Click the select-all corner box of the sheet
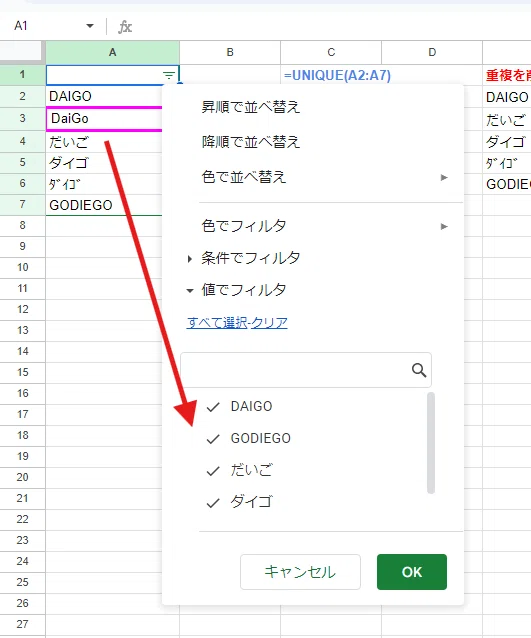This screenshot has width=531, height=638. point(22,52)
